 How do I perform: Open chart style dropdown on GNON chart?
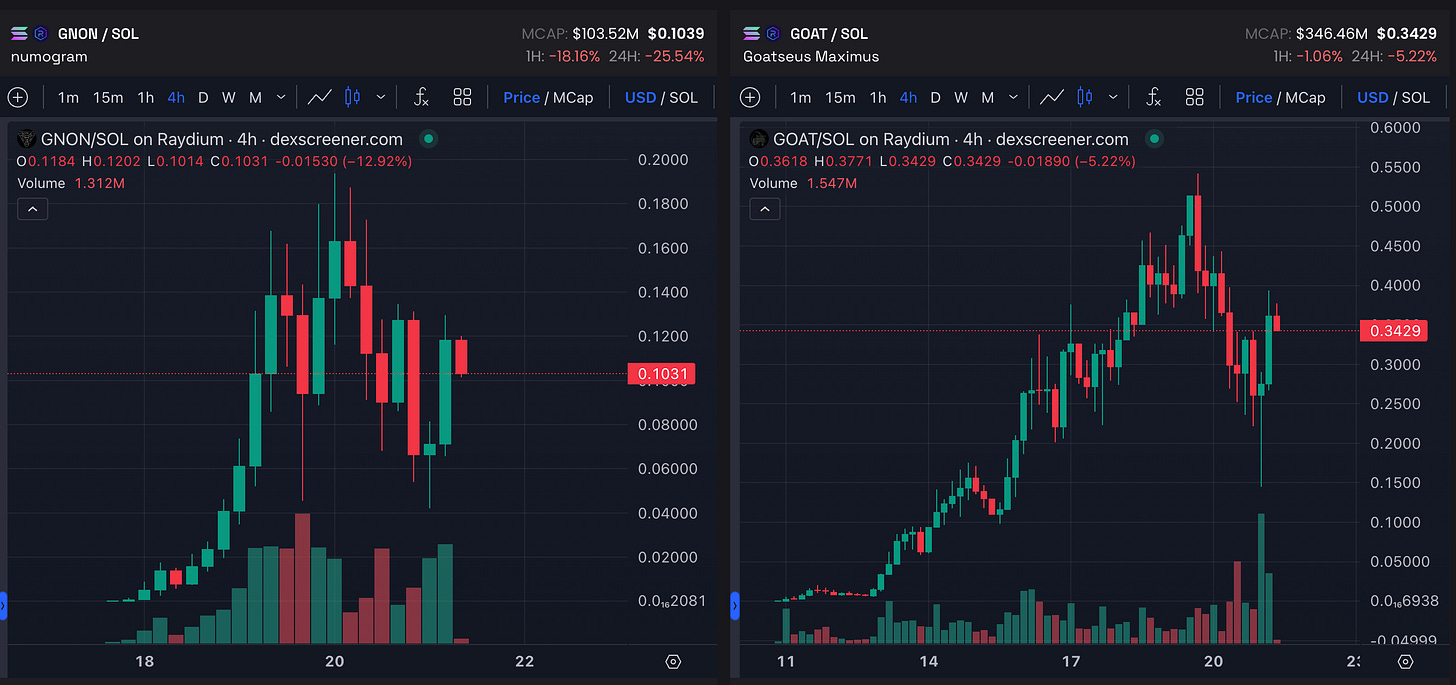380,97
